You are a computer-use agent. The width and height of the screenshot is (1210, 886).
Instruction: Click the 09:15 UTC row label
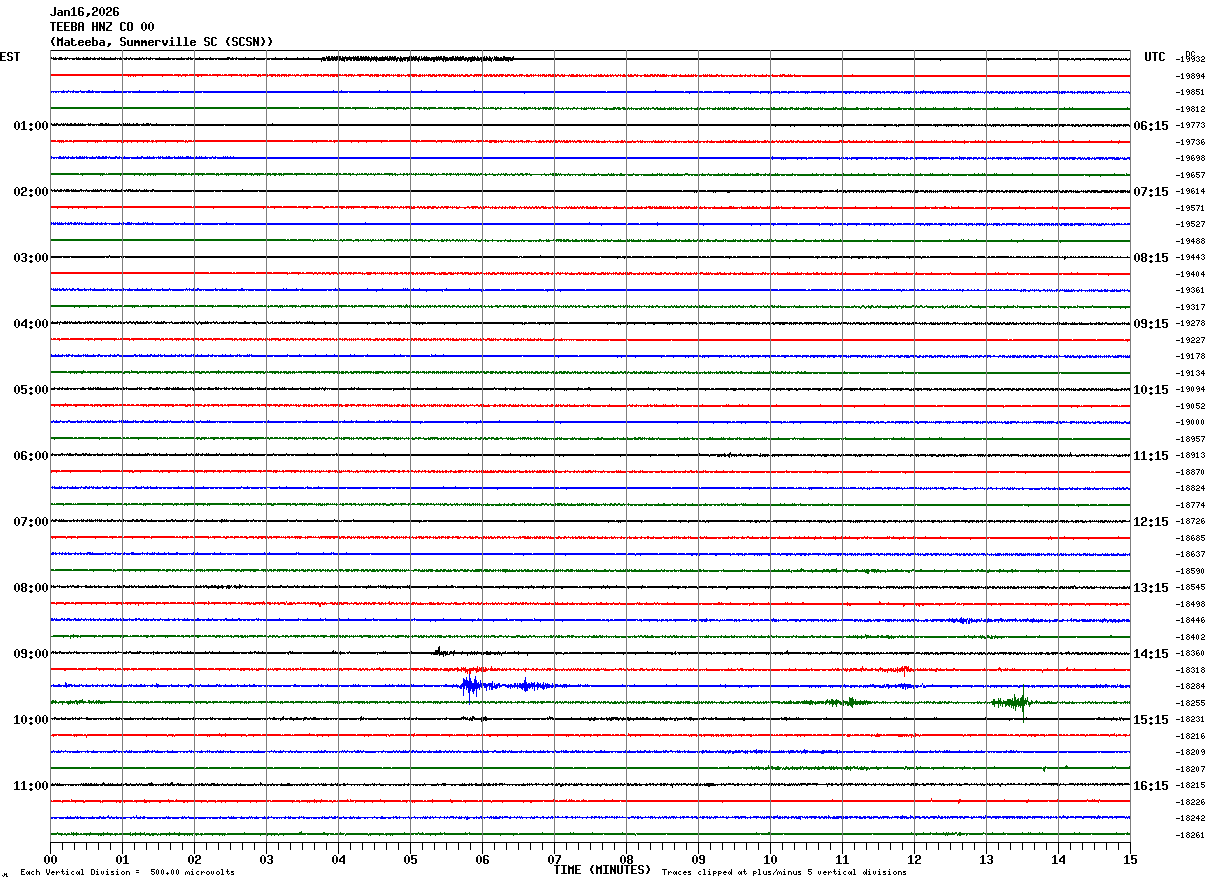click(x=1150, y=324)
